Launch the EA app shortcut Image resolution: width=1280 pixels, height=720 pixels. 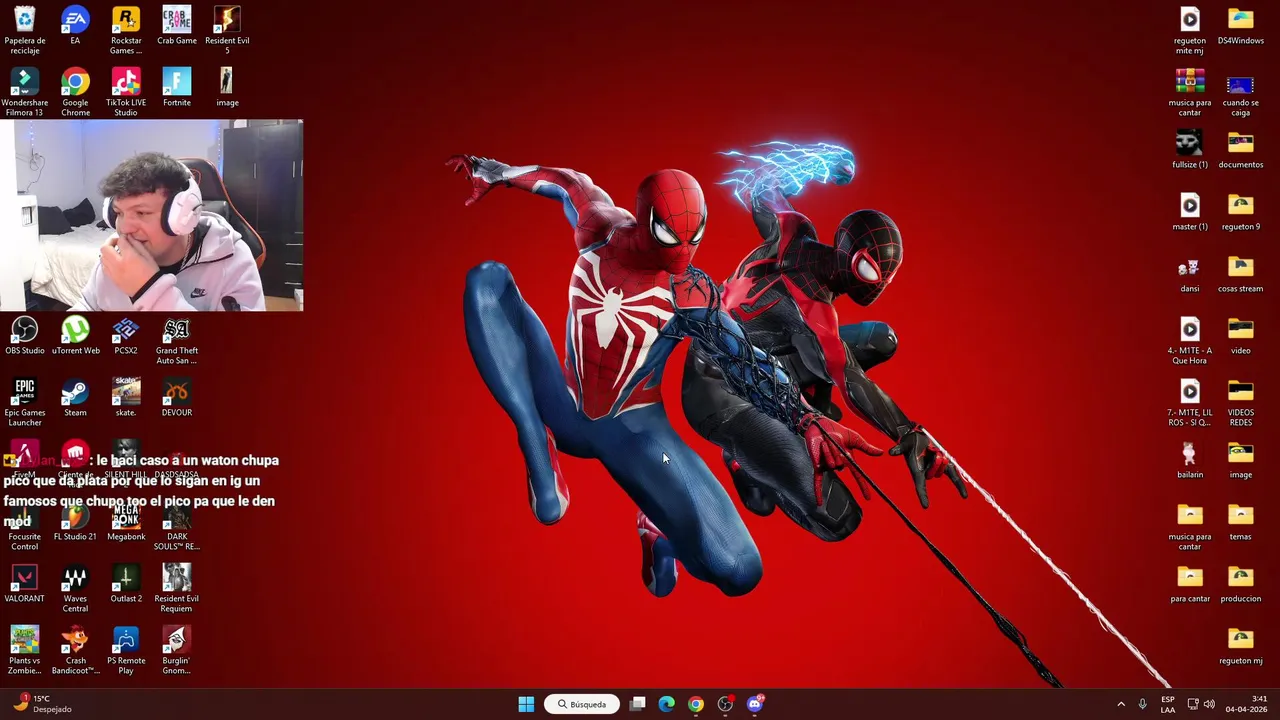point(75,26)
